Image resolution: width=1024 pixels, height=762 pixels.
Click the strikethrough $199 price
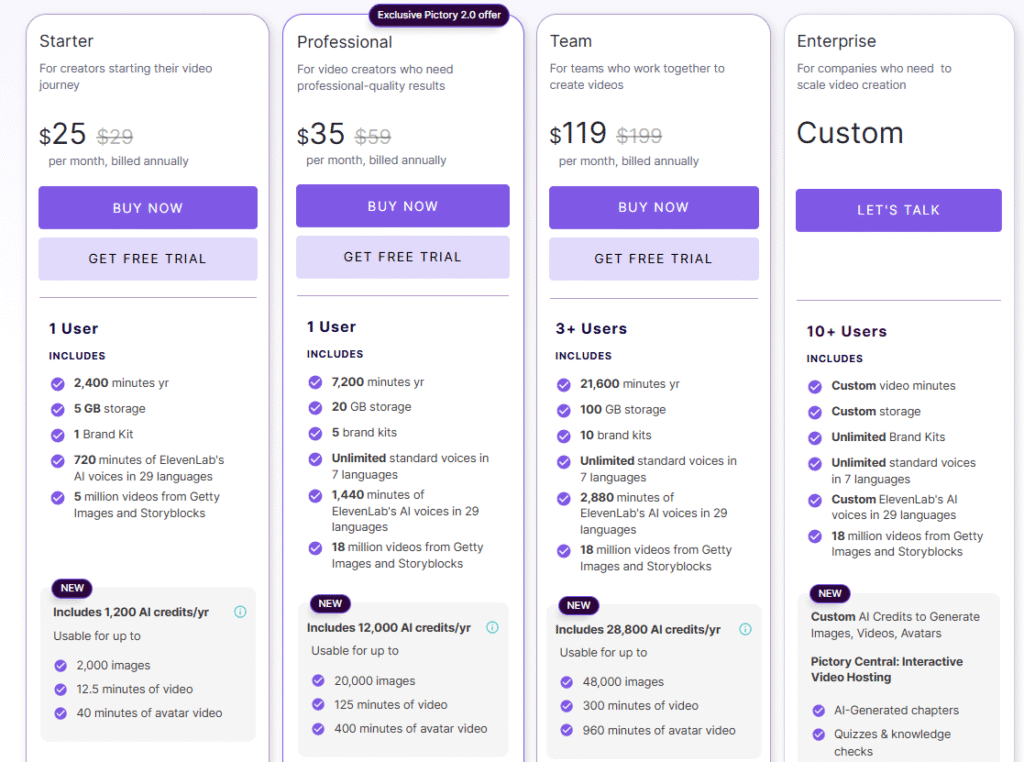click(639, 136)
